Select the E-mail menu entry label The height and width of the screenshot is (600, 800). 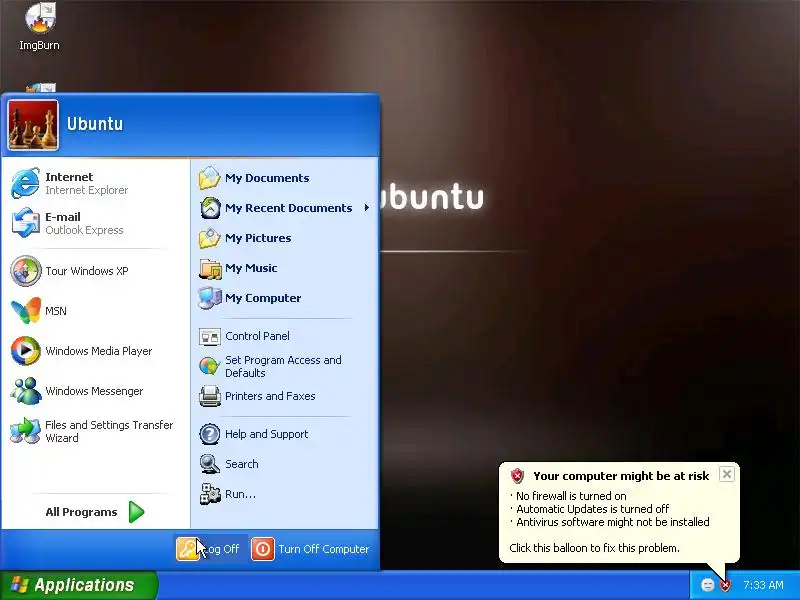point(63,217)
